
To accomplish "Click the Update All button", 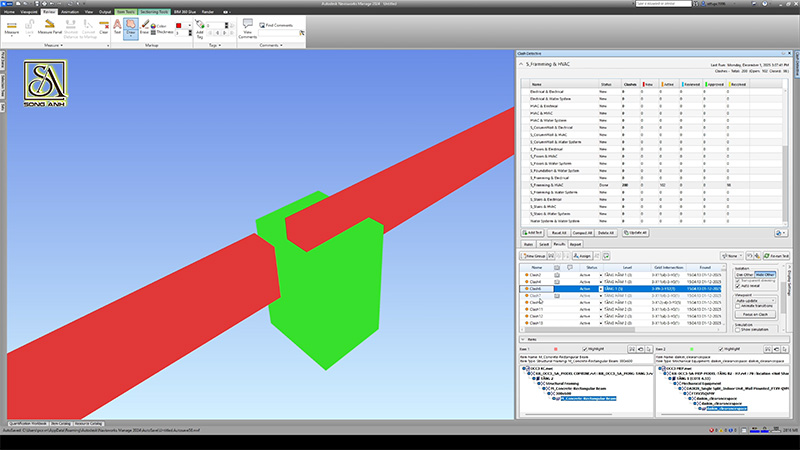I will 636,231.
